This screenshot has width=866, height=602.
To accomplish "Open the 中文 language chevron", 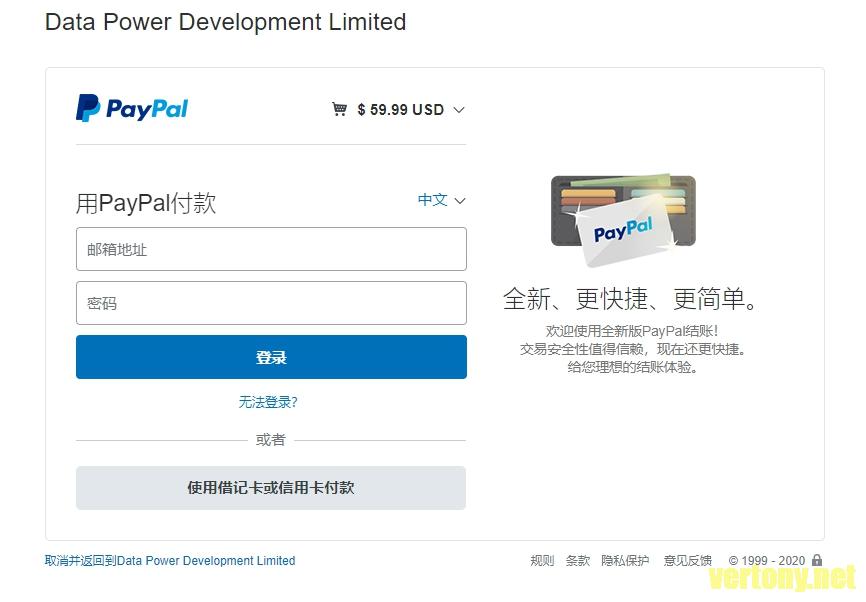I will [460, 200].
